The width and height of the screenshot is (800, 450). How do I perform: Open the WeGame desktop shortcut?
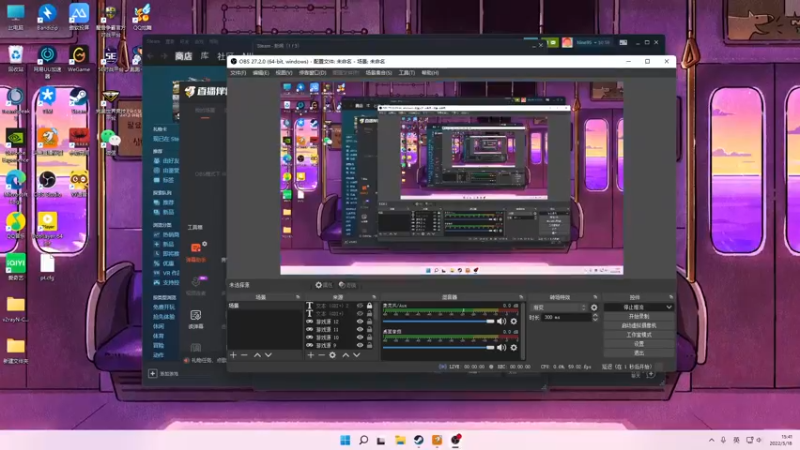[x=79, y=59]
